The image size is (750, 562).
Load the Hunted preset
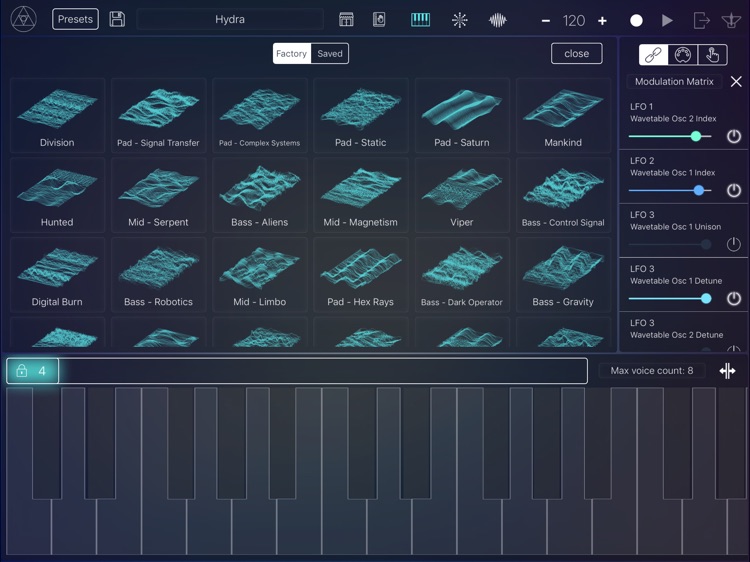[57, 195]
